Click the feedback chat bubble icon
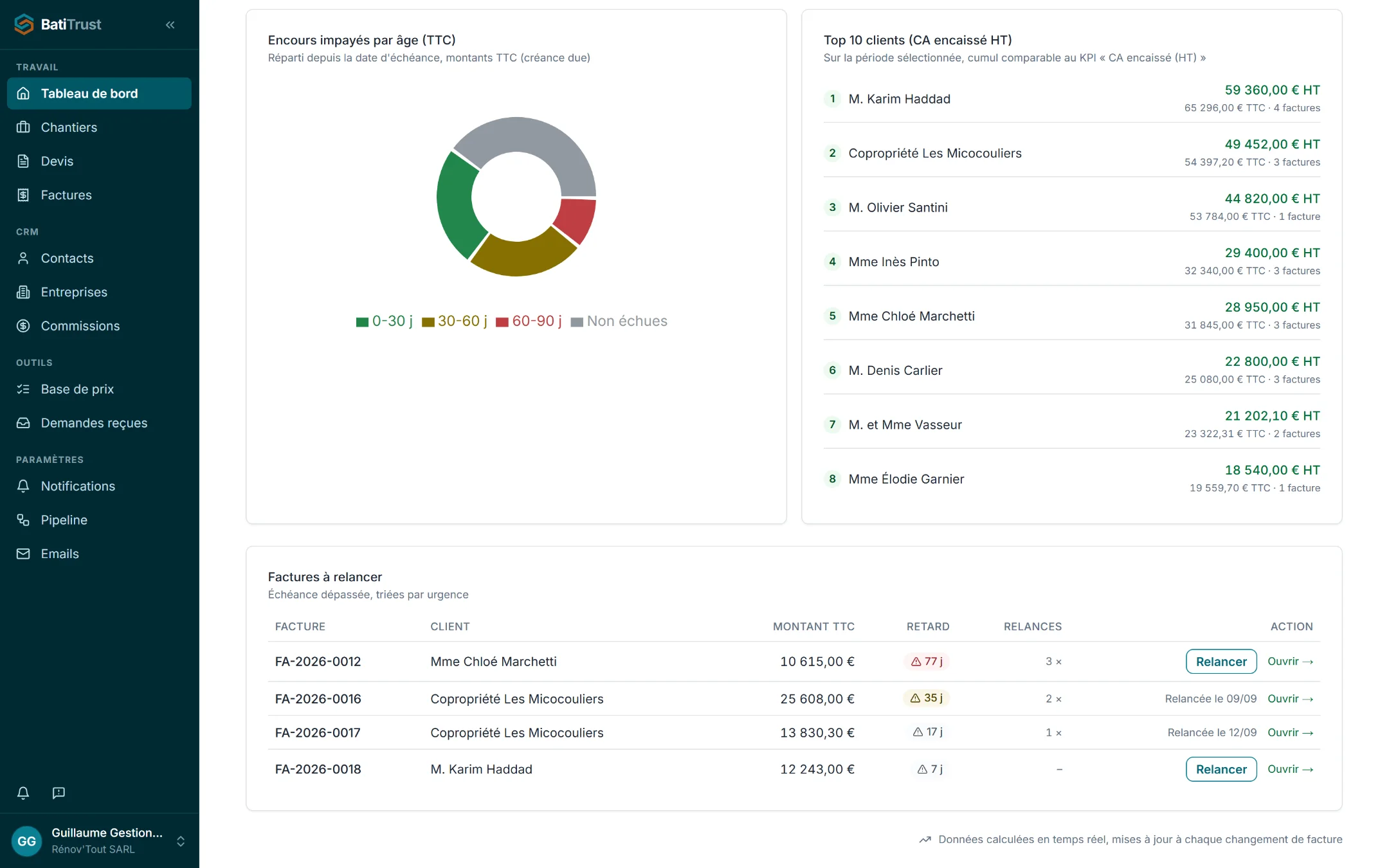1389x868 pixels. pyautogui.click(x=59, y=793)
